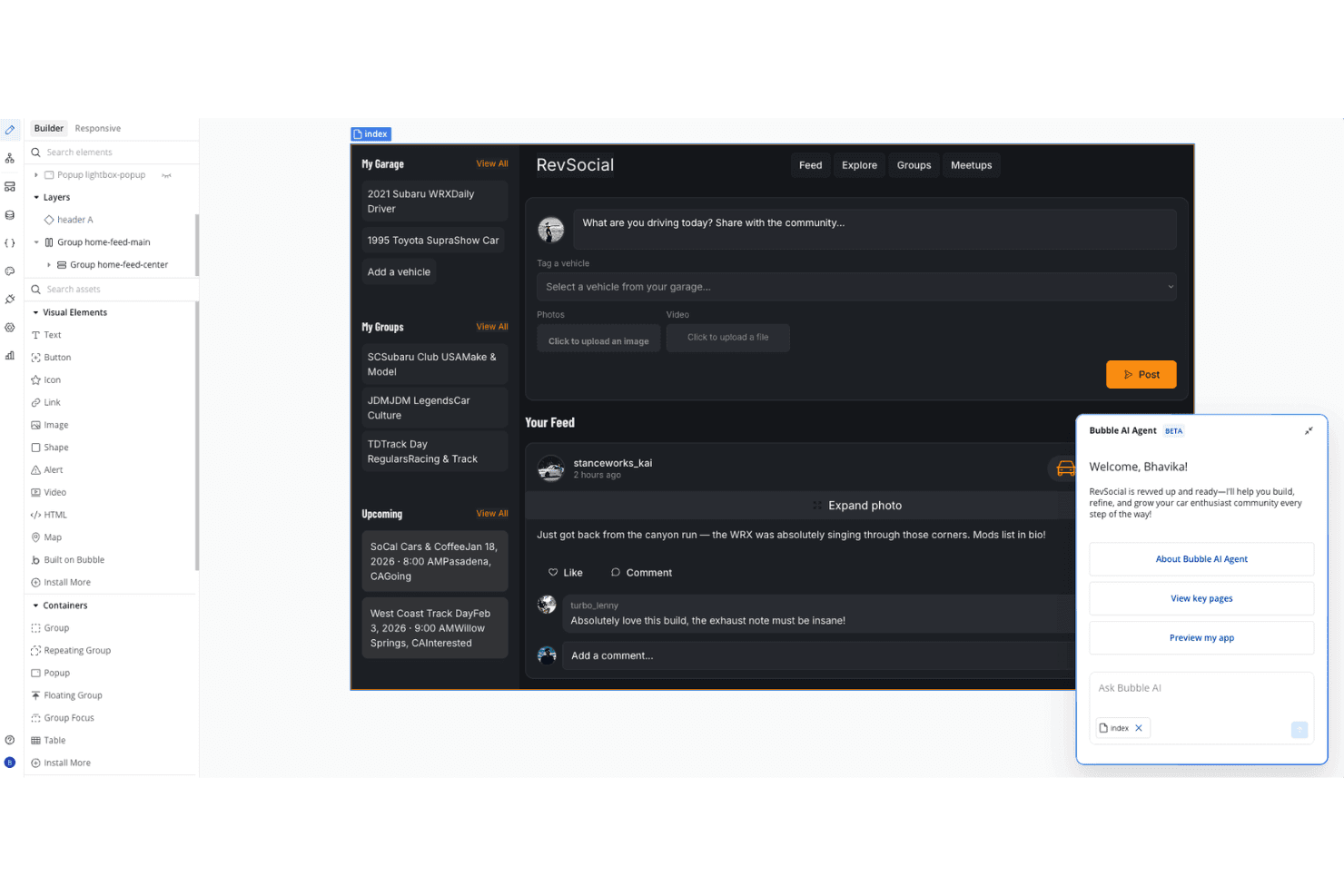Focus the Search assets field

114,290
